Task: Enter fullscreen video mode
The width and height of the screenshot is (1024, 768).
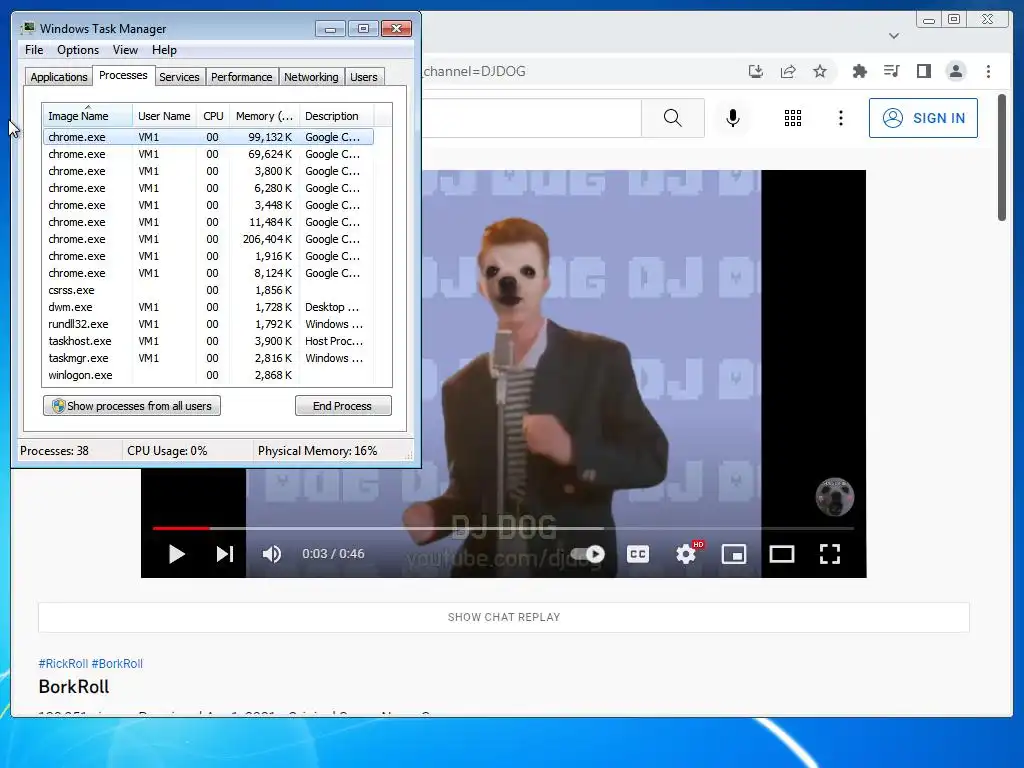Action: (x=830, y=554)
